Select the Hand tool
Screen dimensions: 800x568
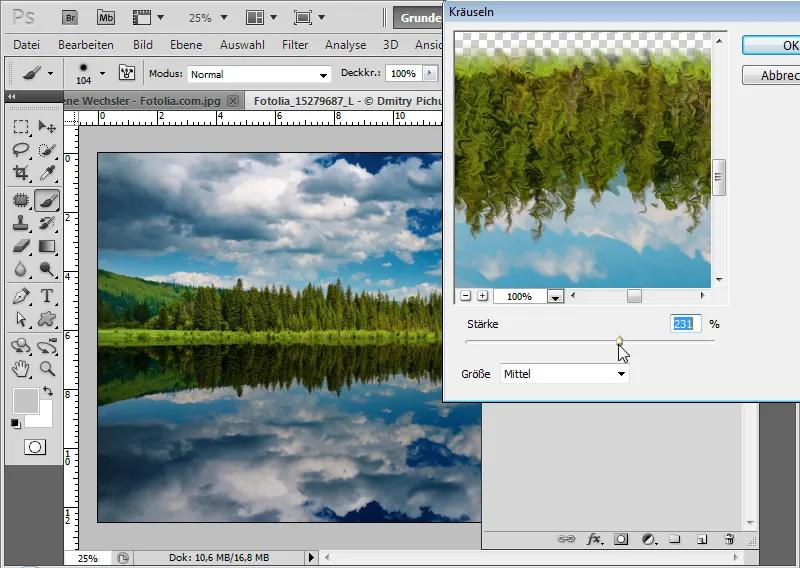pyautogui.click(x=21, y=368)
